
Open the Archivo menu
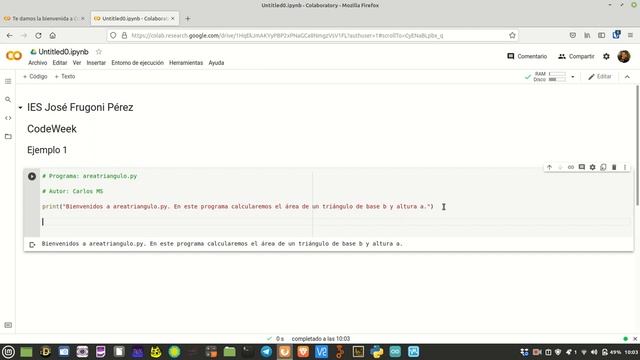click(38, 63)
